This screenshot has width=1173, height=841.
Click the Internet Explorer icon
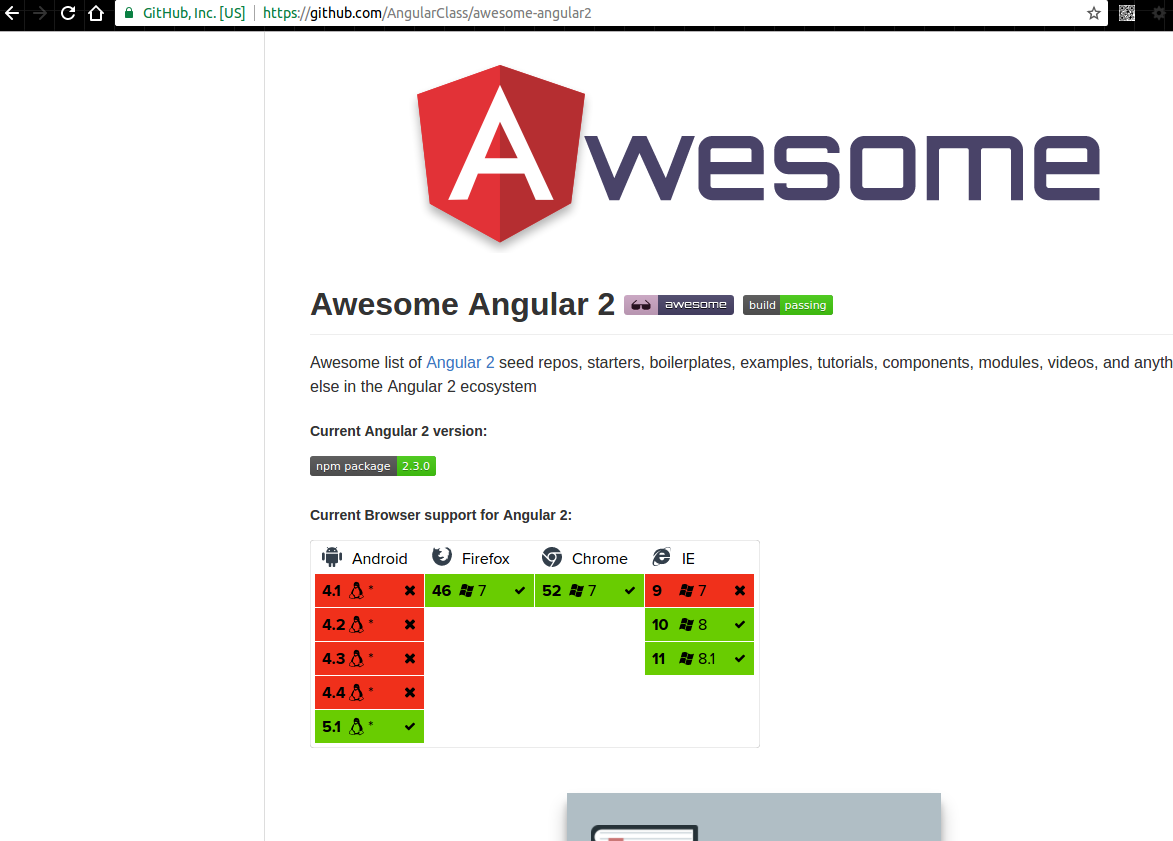pos(661,557)
